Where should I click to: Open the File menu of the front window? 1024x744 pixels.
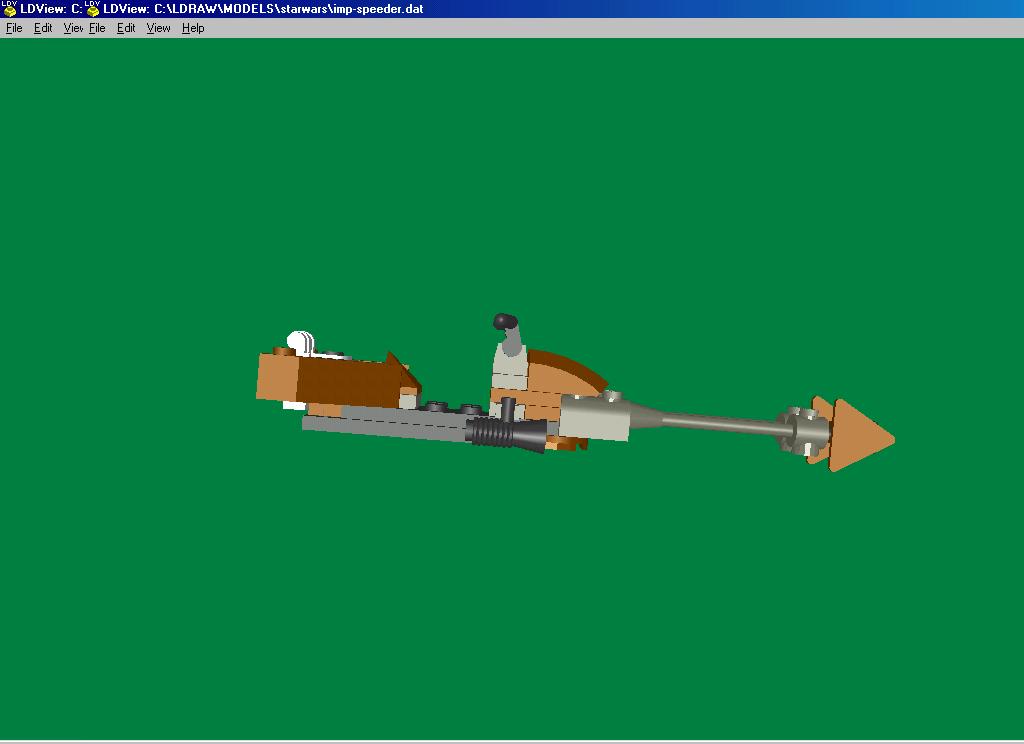[x=95, y=28]
